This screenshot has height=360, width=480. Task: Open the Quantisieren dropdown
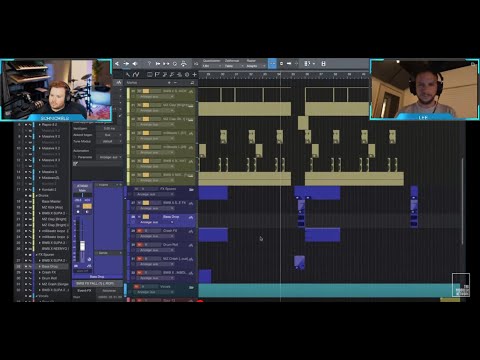point(212,66)
